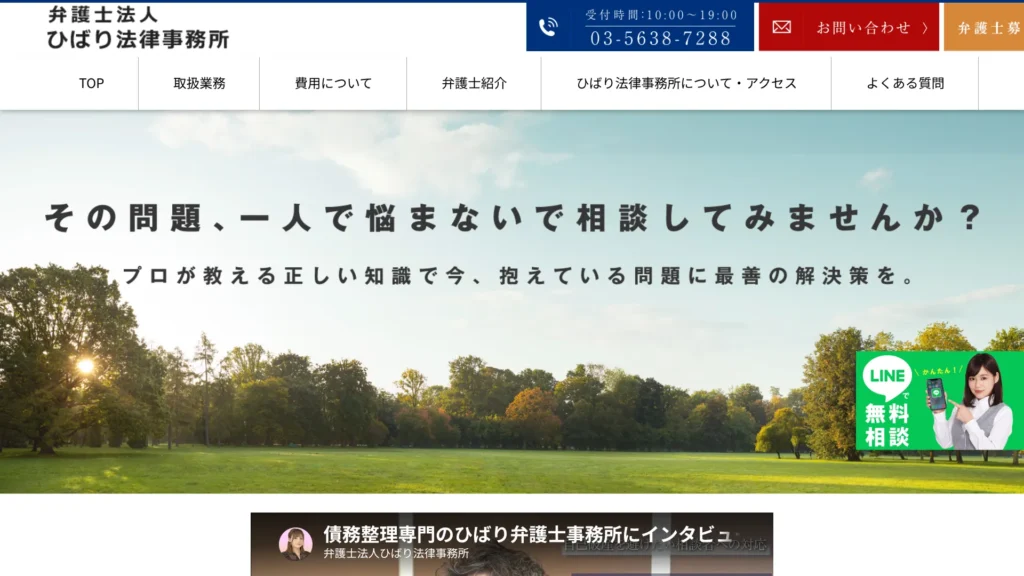The image size is (1024, 576).
Task: Open the 取扱業務 navigation menu
Action: (199, 84)
